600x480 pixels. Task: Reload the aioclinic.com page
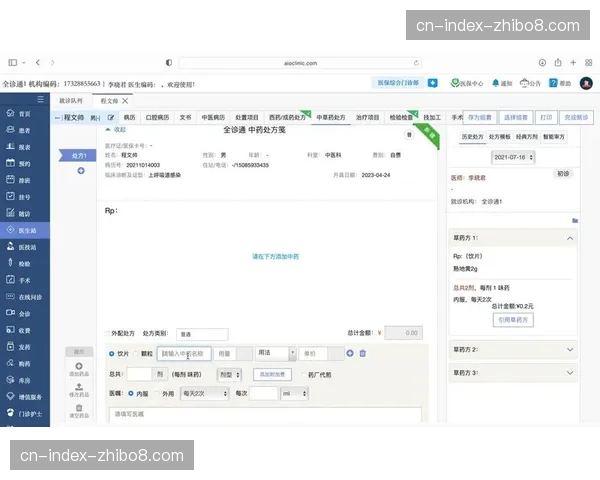coord(416,63)
